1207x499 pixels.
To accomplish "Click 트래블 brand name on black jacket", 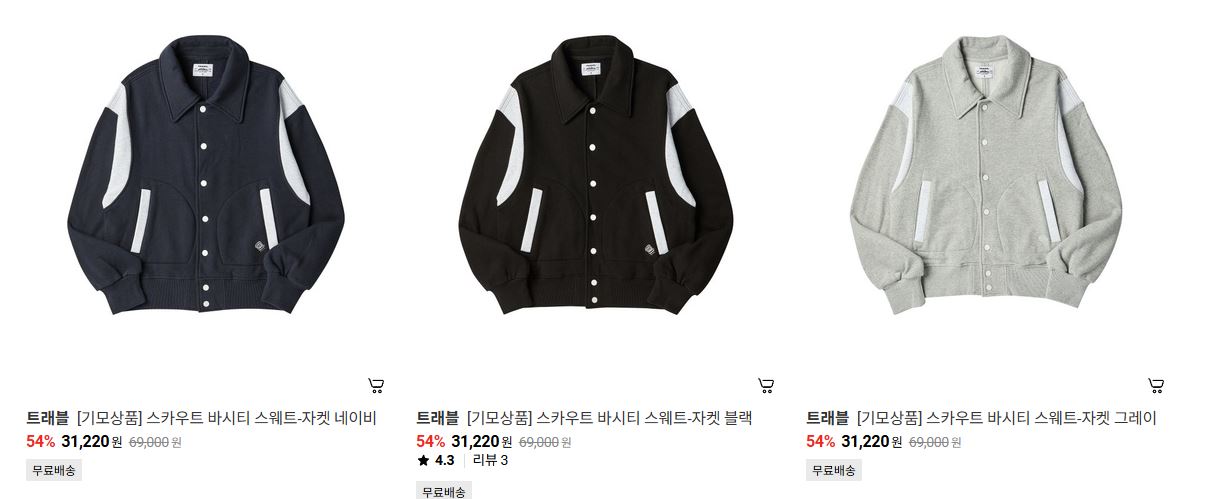I will [x=437, y=418].
